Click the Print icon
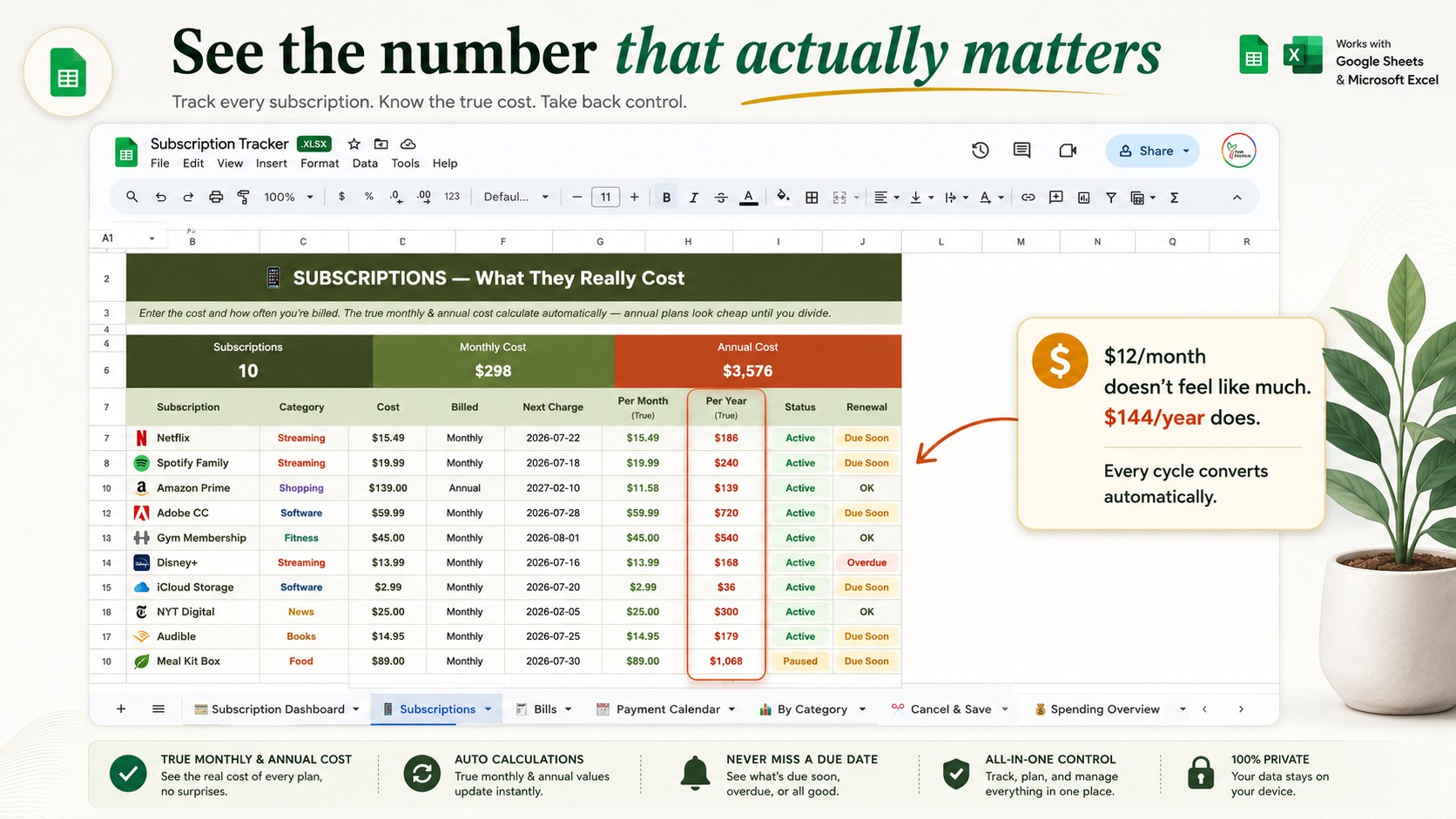This screenshot has height=819, width=1456. [x=216, y=198]
